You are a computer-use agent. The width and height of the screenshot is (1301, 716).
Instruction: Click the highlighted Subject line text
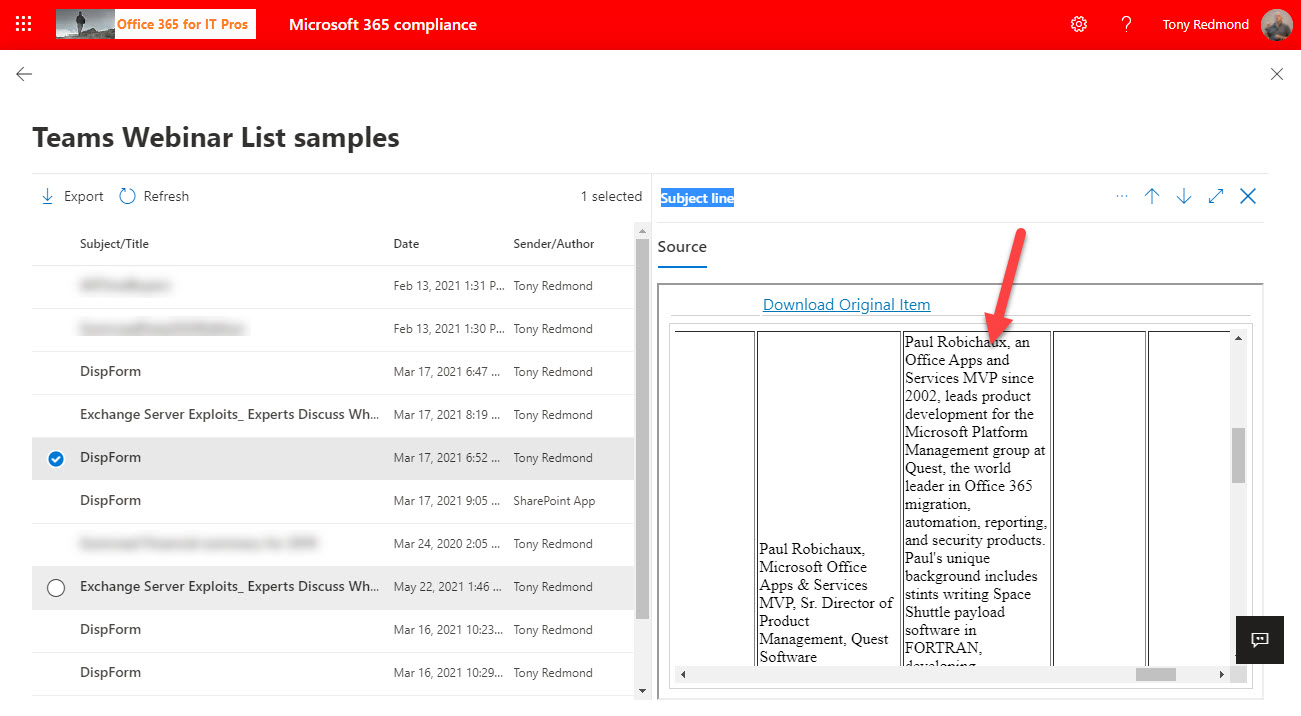[697, 198]
